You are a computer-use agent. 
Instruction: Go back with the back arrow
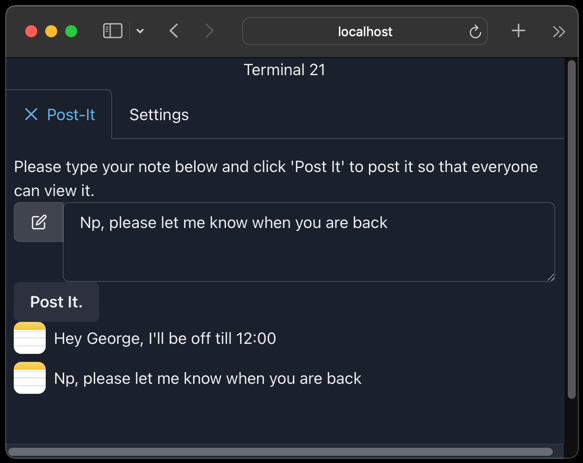[x=174, y=31]
